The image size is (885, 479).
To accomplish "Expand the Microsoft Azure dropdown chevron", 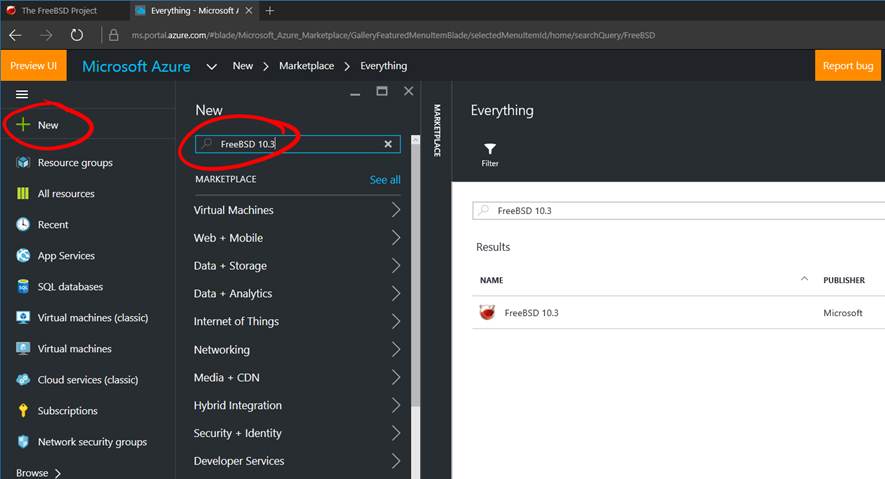I will (212, 67).
